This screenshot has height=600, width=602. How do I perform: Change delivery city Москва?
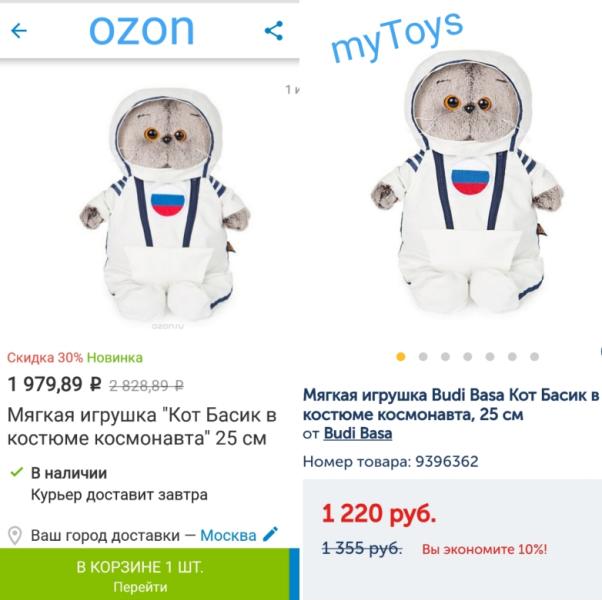(x=228, y=536)
